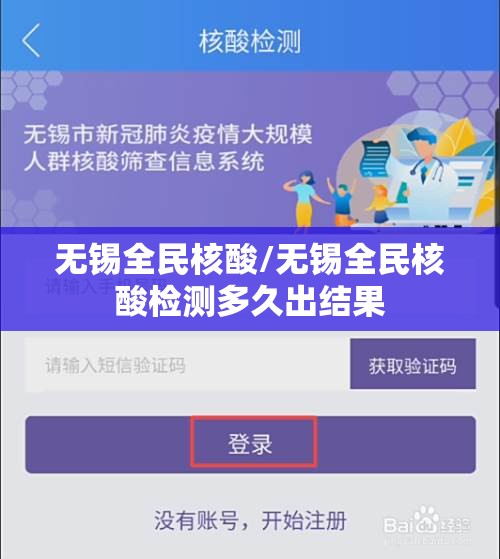Open 没有账号，开始注册 registration link
The image size is (500, 559).
[250, 520]
